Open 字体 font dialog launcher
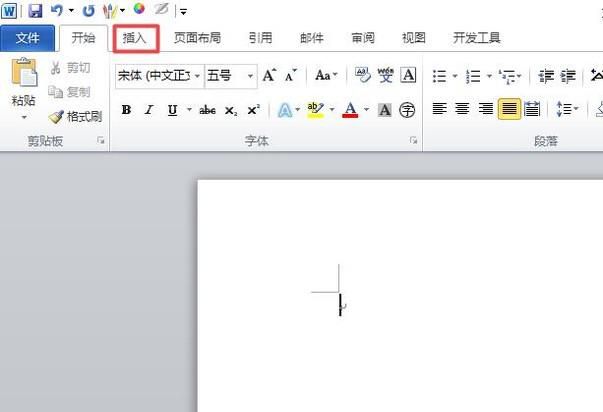Viewport: 603px width, 412px height. (x=413, y=140)
